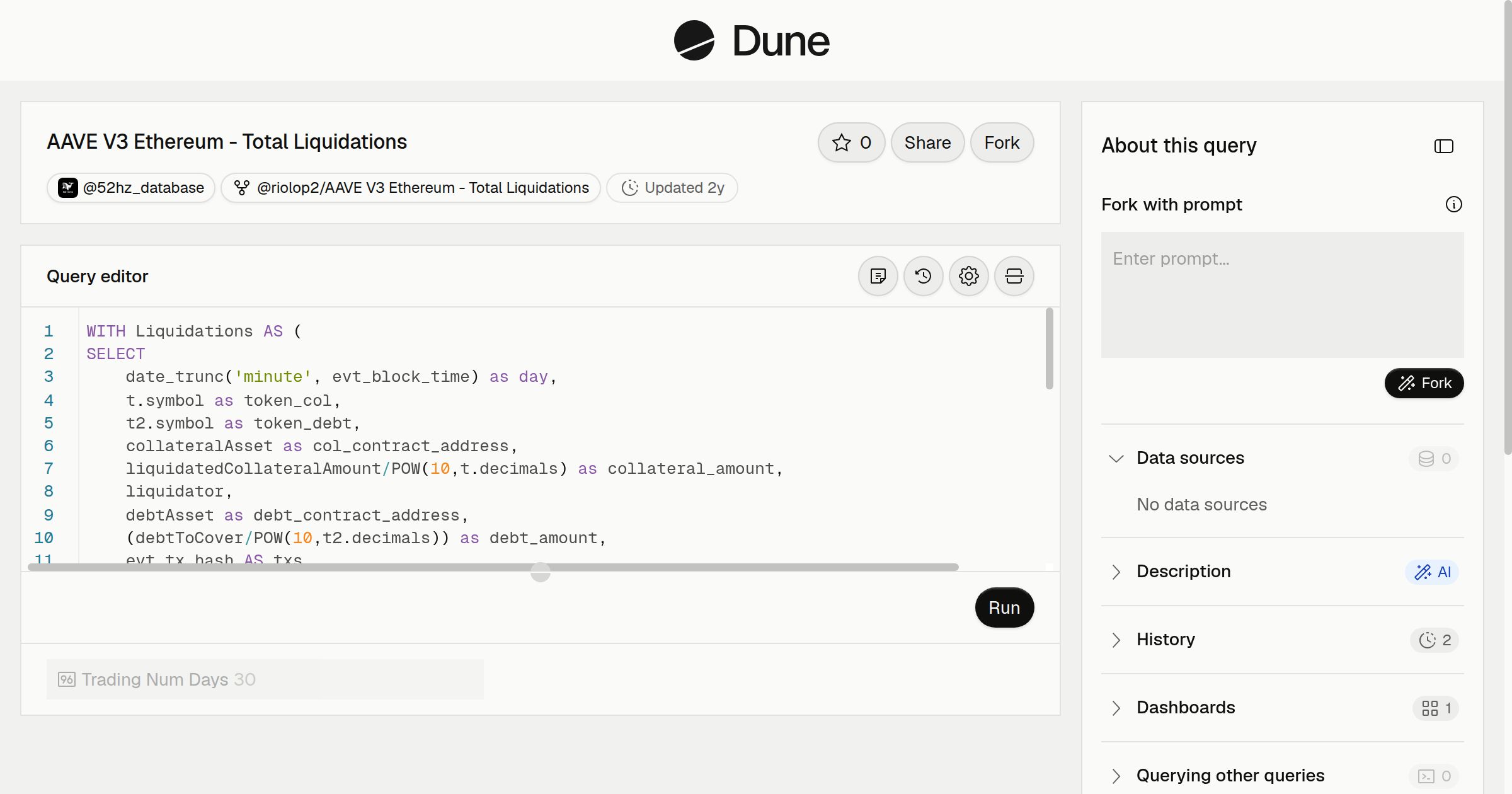Viewport: 1512px width, 794px height.
Task: Click line 1 'WITH Liquidations AS' code
Action: pos(194,331)
